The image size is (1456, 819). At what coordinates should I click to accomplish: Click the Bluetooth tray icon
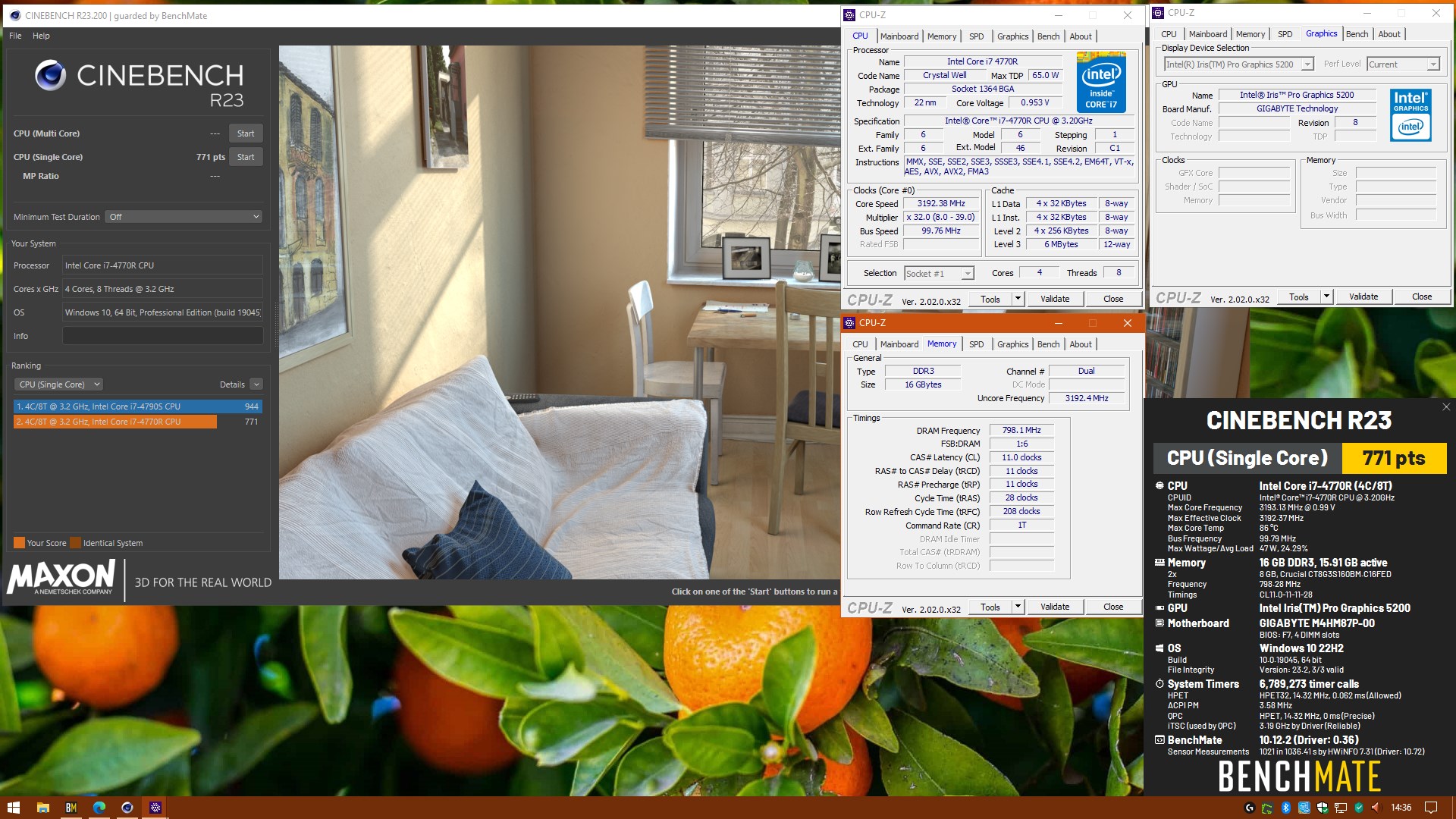1286,808
